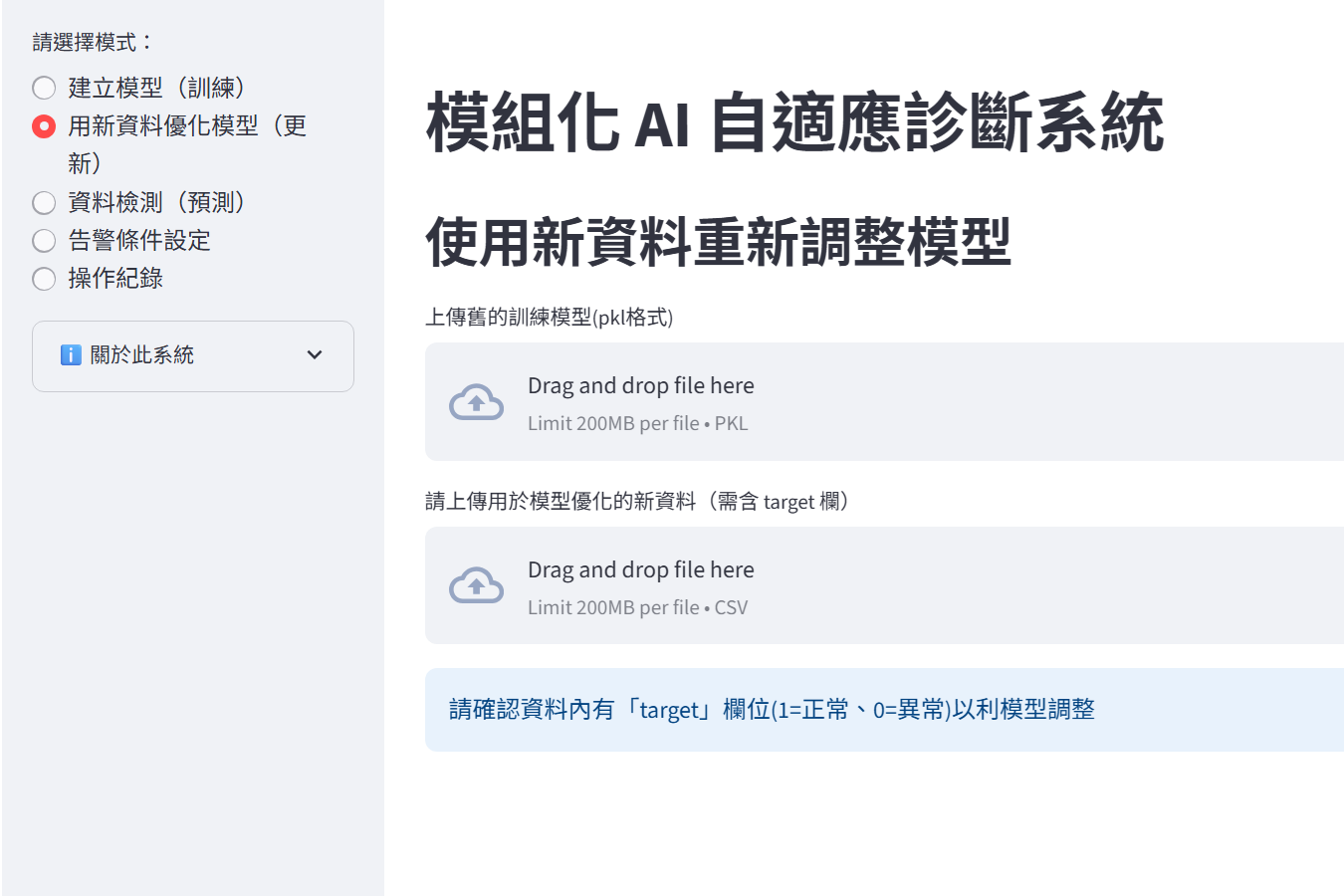Switch to 告警條件設定 mode
The height and width of the screenshot is (896, 1344).
(x=44, y=241)
